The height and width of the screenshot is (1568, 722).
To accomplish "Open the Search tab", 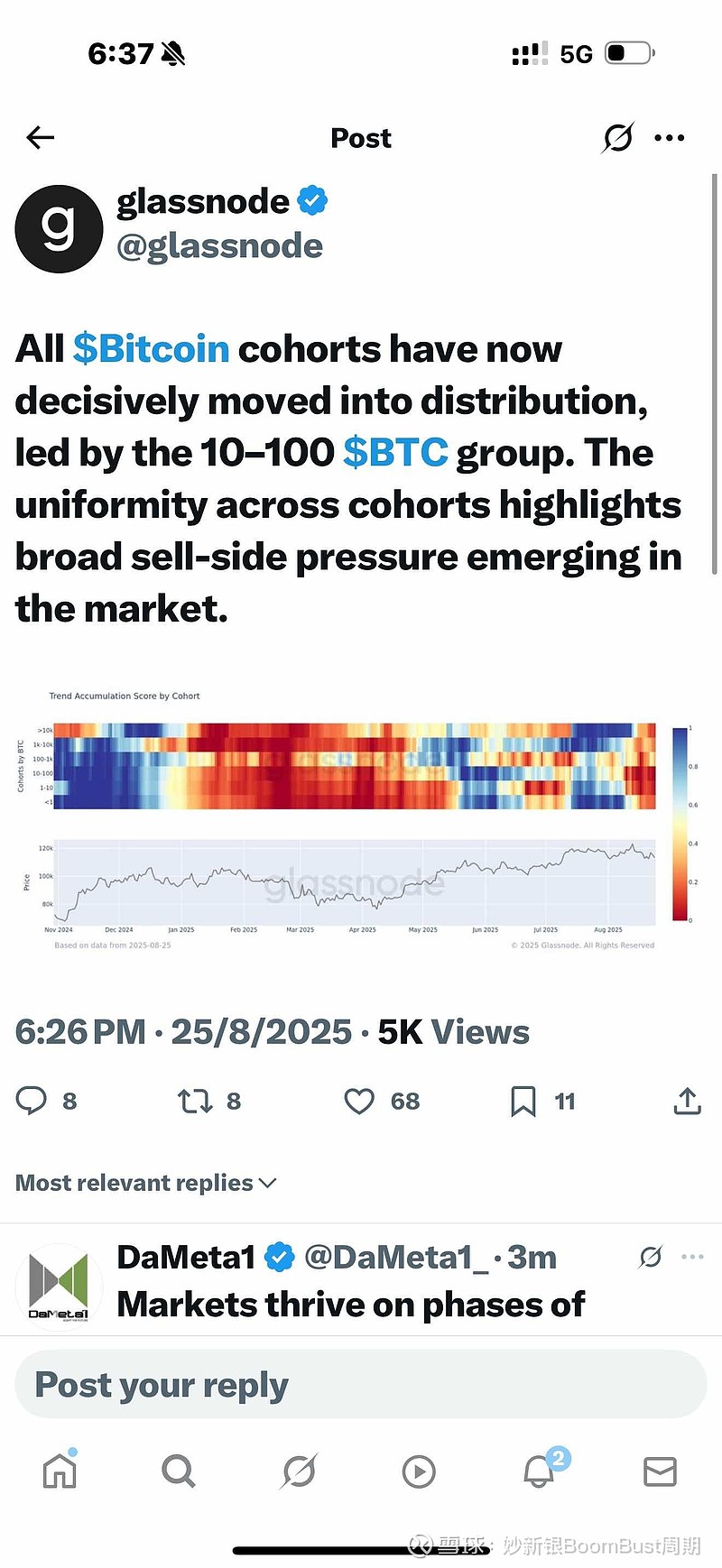I will pyautogui.click(x=179, y=1471).
